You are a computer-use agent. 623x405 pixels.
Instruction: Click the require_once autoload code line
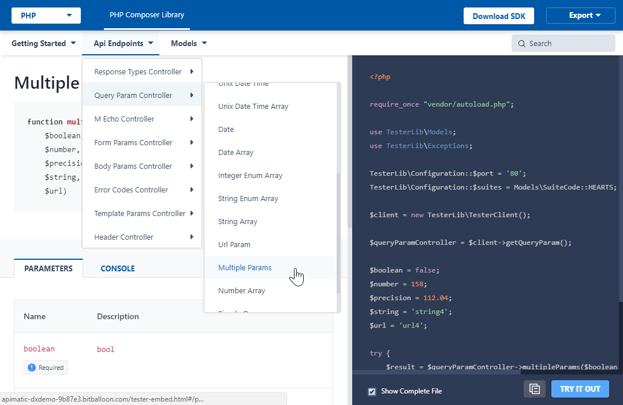441,105
